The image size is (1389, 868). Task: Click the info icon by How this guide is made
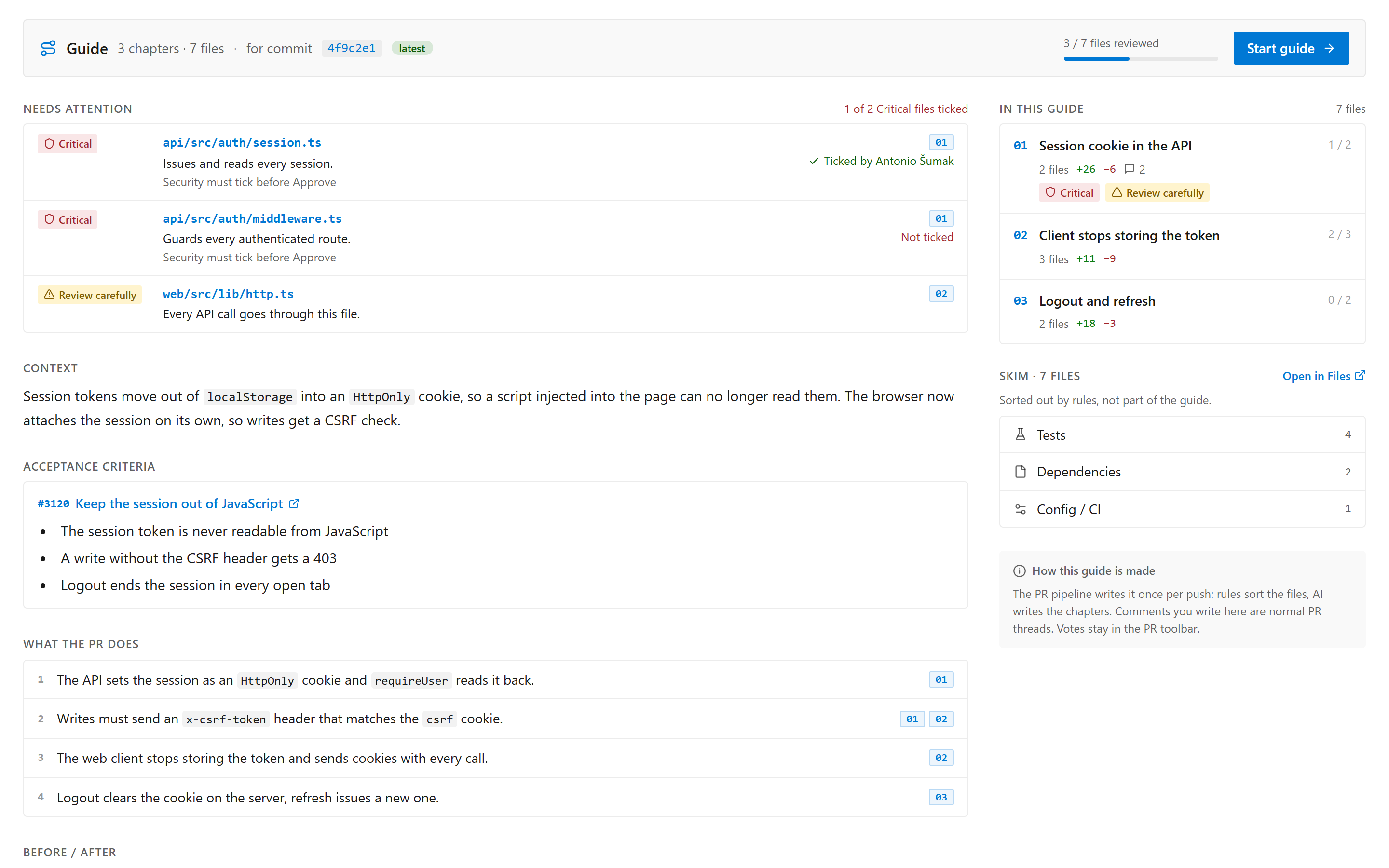click(1020, 570)
